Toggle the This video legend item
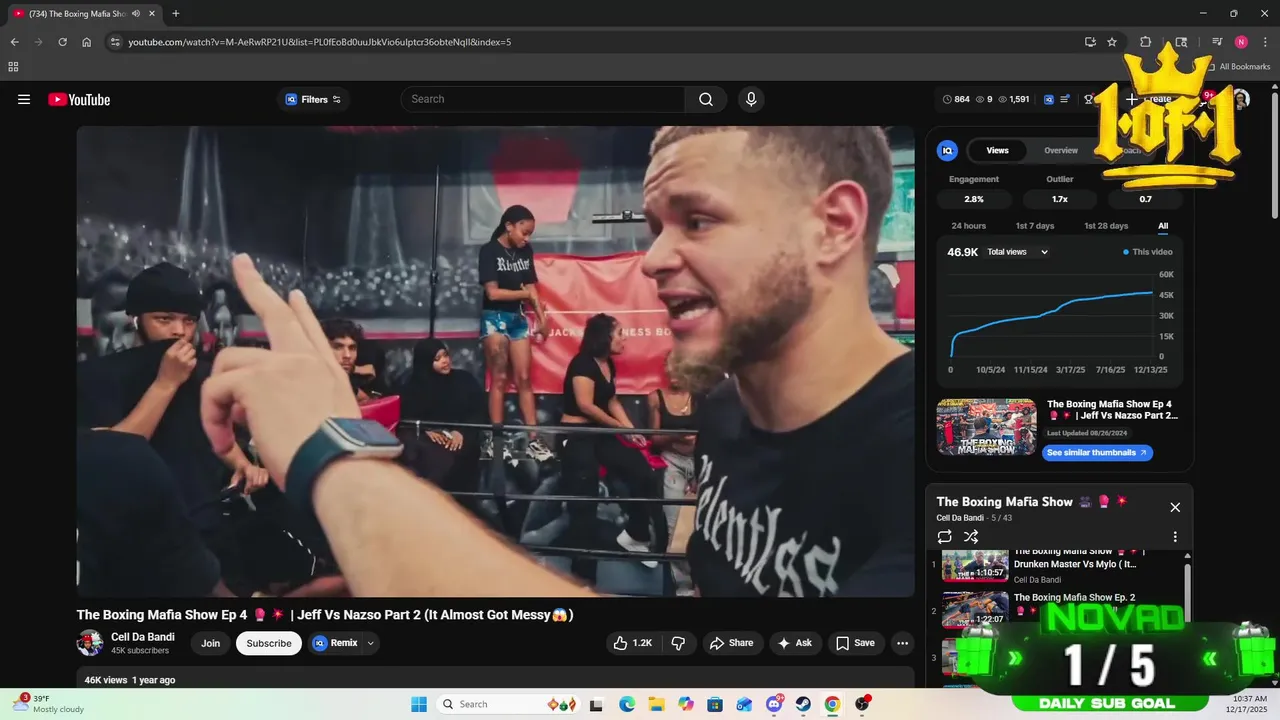Viewport: 1280px width, 720px height. coord(1148,252)
